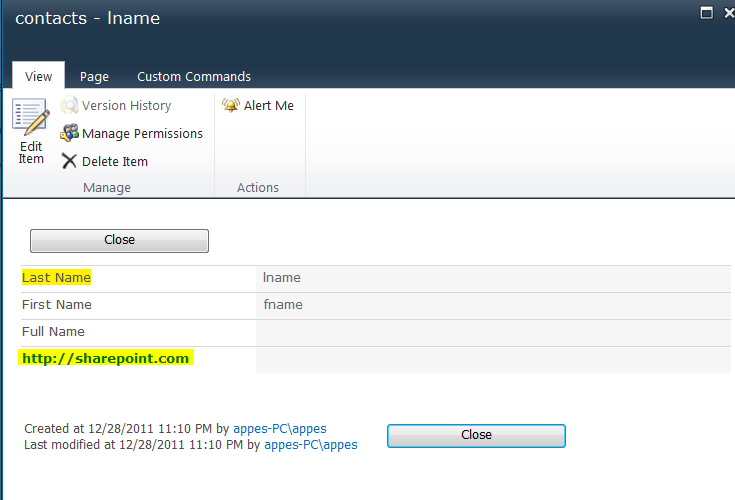
Task: Open the Created by appes-PC\appes link
Action: click(280, 429)
